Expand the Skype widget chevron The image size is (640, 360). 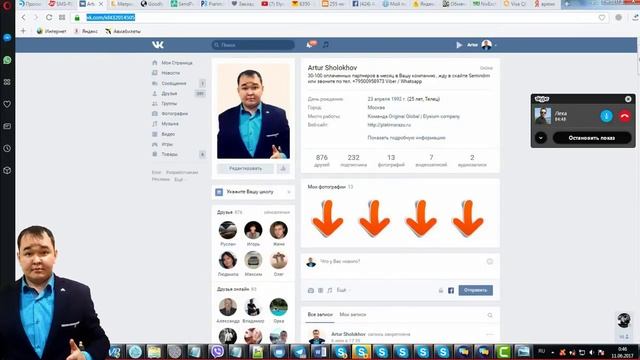(541, 138)
